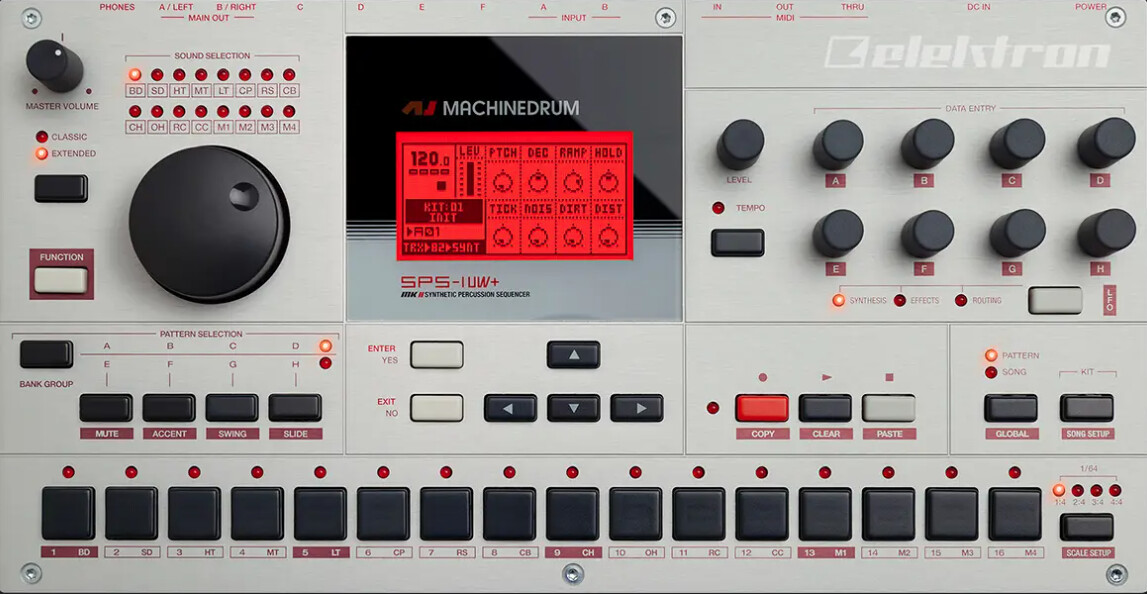
Task: Toggle trig key 11 RC
Action: pos(699,514)
